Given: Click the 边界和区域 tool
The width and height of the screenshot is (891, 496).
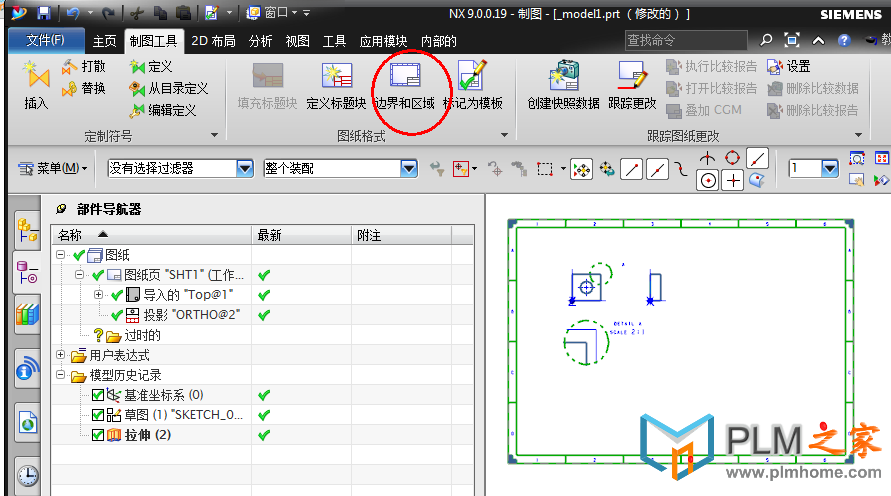Looking at the screenshot, I should pyautogui.click(x=405, y=85).
